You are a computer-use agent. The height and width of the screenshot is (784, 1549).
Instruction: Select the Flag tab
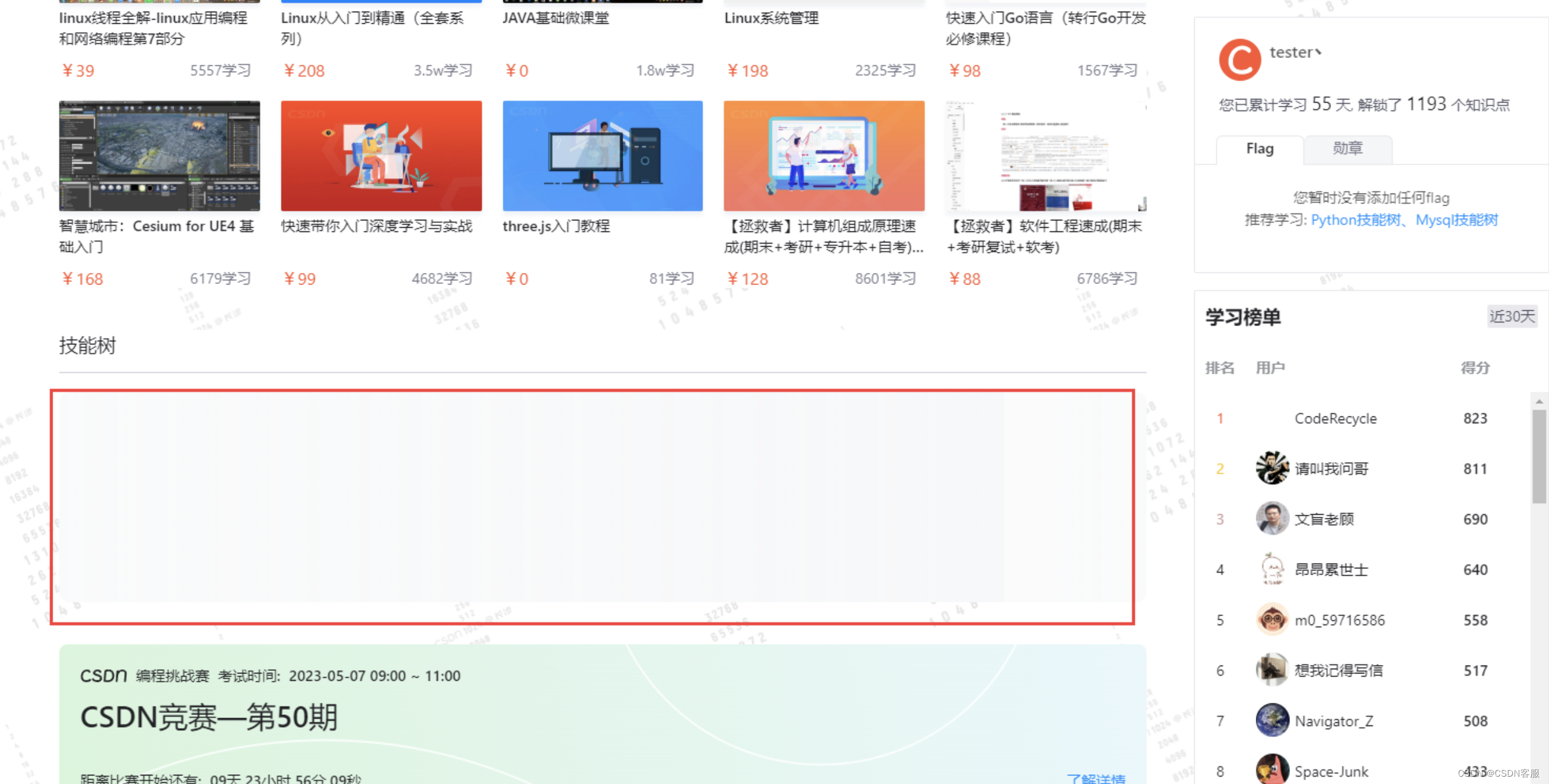(x=1259, y=148)
